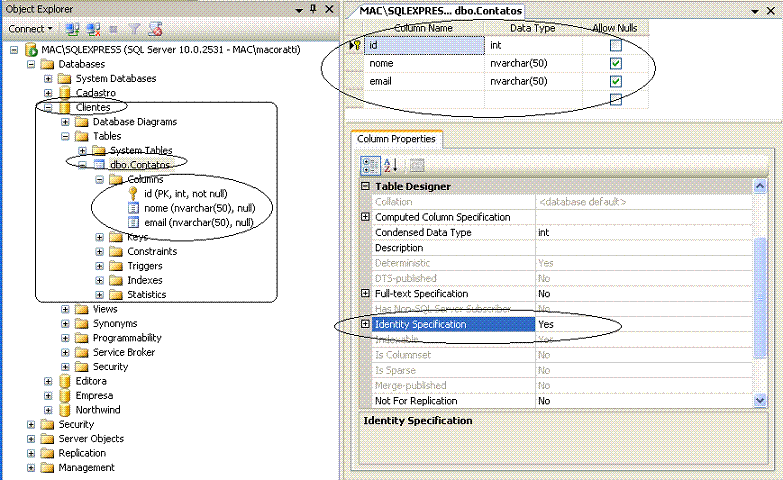Viewport: 783px width, 480px height.
Task: Click the column icon beside nome in tree
Action: tap(133, 208)
